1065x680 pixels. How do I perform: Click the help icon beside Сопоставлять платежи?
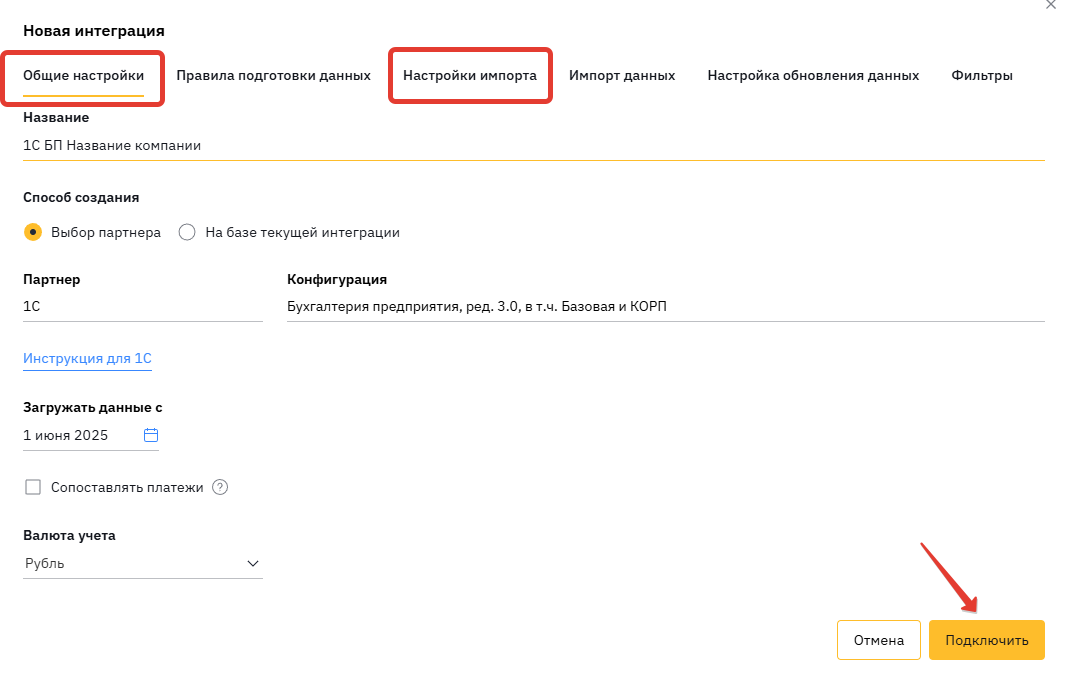[220, 487]
